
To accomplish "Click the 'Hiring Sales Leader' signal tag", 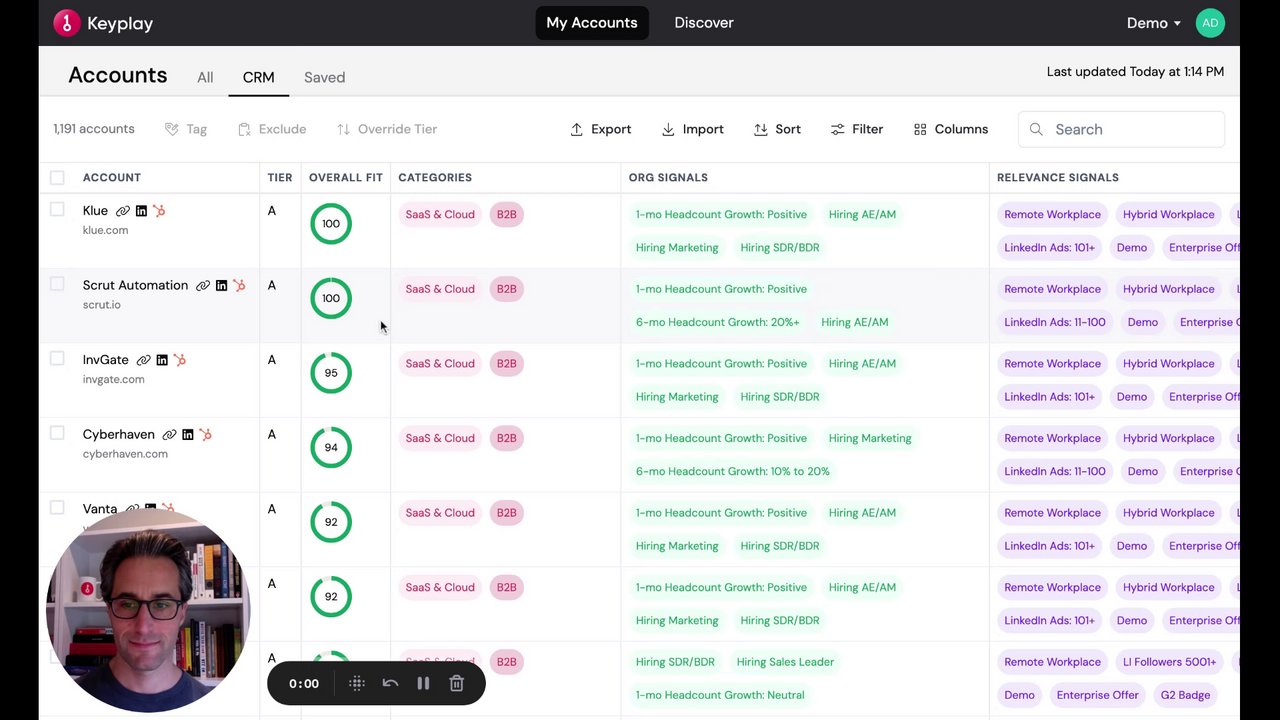I will (785, 662).
